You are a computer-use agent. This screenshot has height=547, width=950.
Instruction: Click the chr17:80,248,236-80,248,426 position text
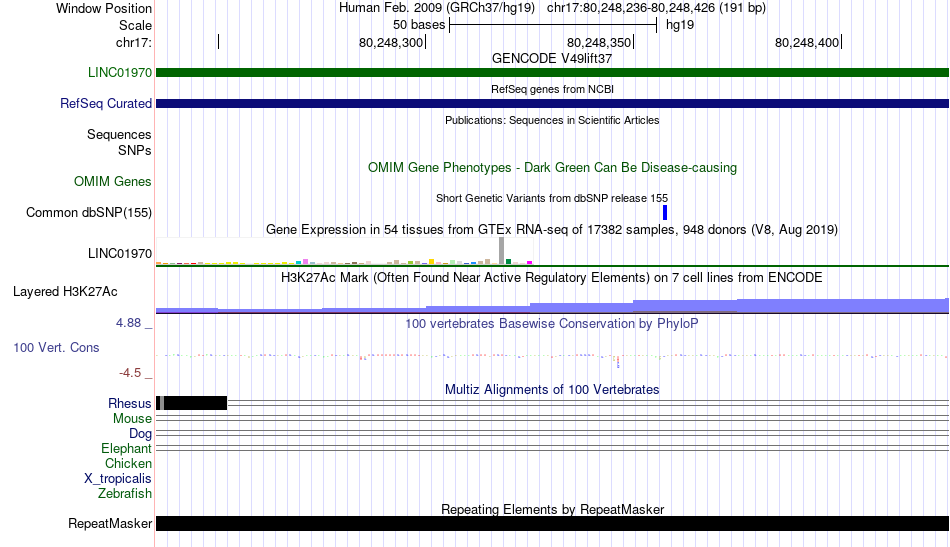[656, 8]
